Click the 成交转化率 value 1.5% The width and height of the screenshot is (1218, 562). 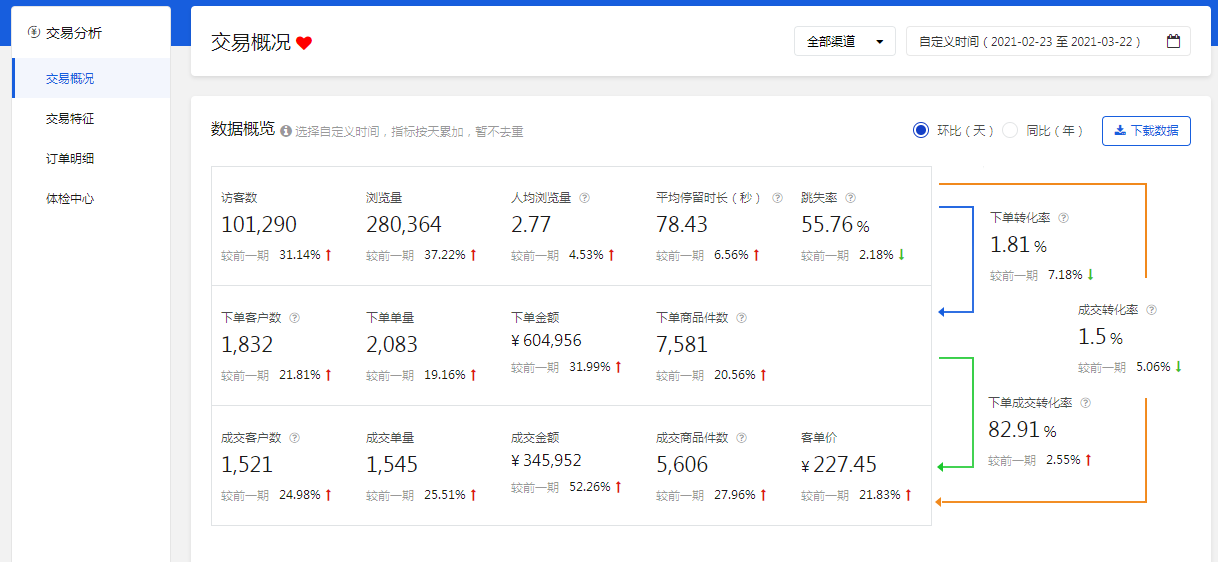click(1100, 337)
